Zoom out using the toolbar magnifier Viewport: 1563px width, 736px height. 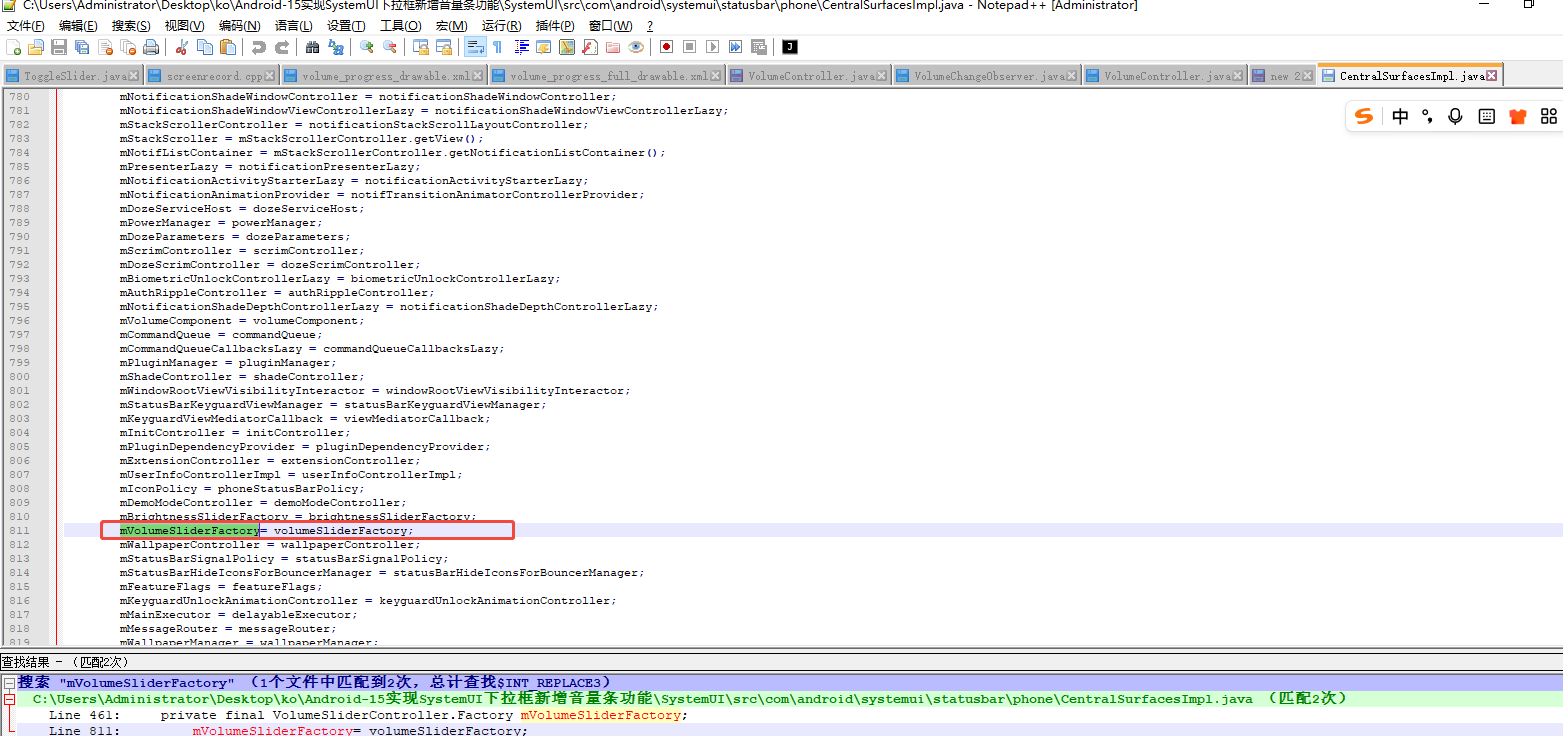pos(390,47)
